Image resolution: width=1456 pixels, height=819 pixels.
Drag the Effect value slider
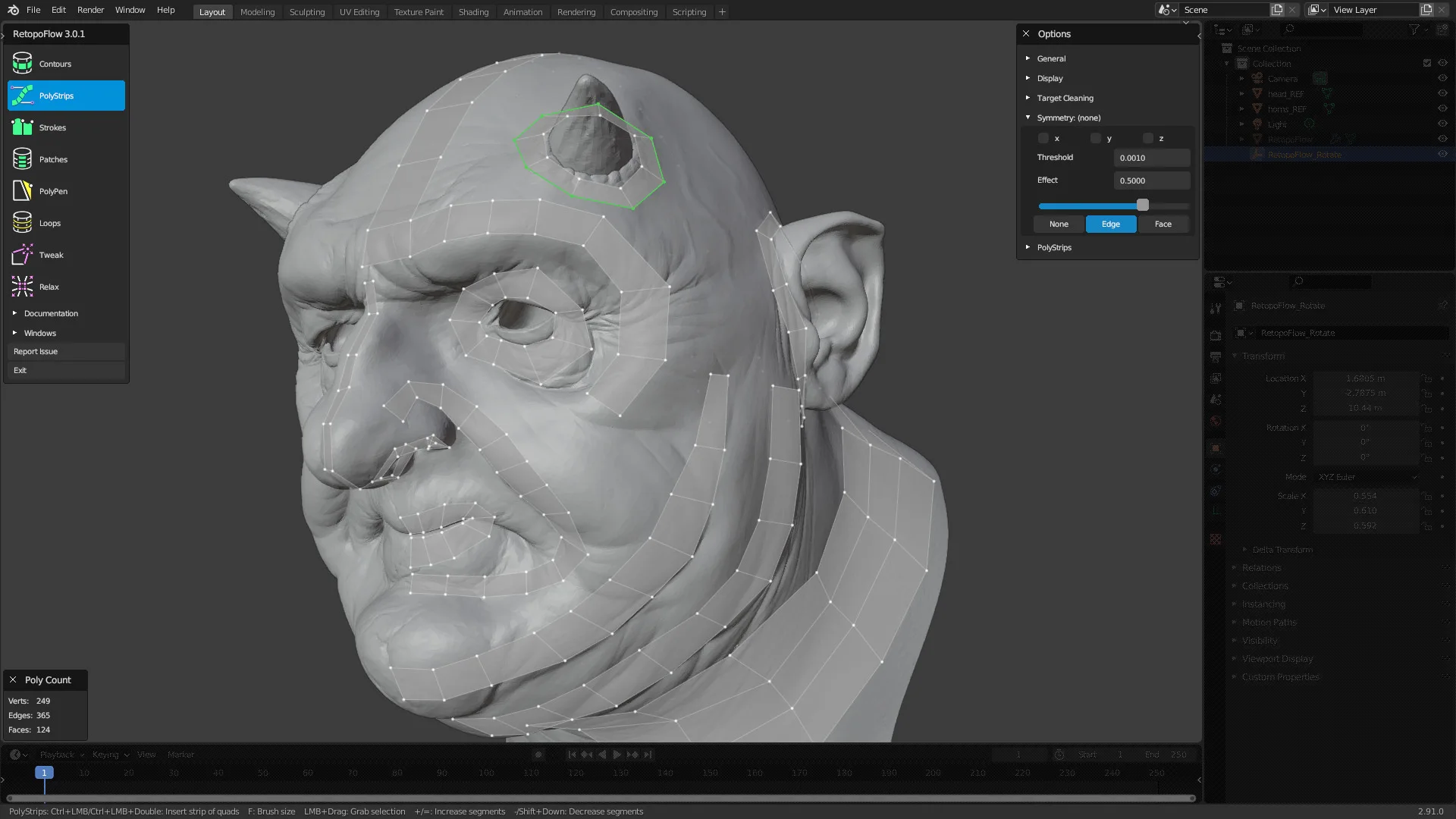[1143, 205]
